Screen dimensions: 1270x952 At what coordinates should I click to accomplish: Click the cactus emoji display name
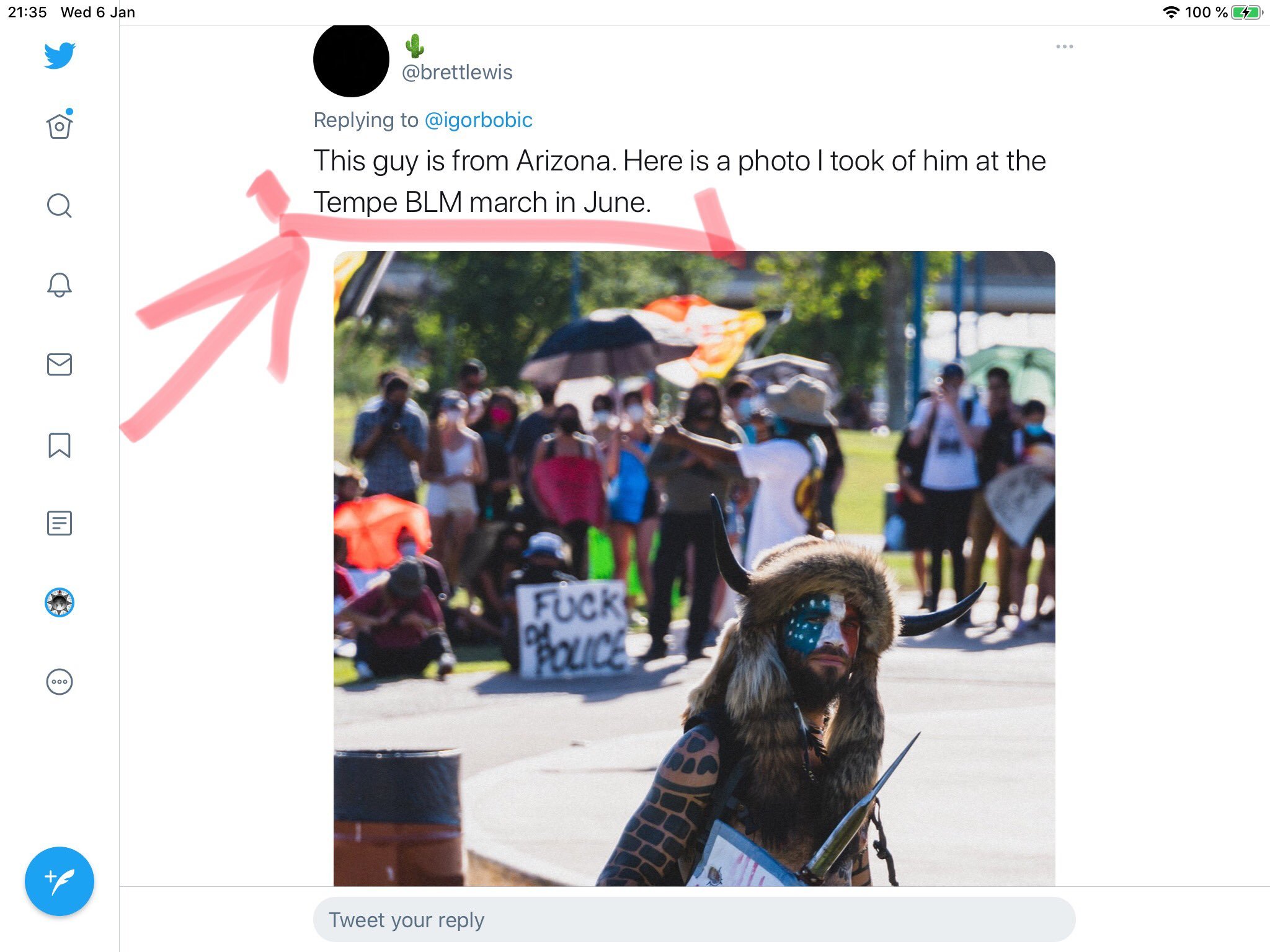pyautogui.click(x=414, y=46)
